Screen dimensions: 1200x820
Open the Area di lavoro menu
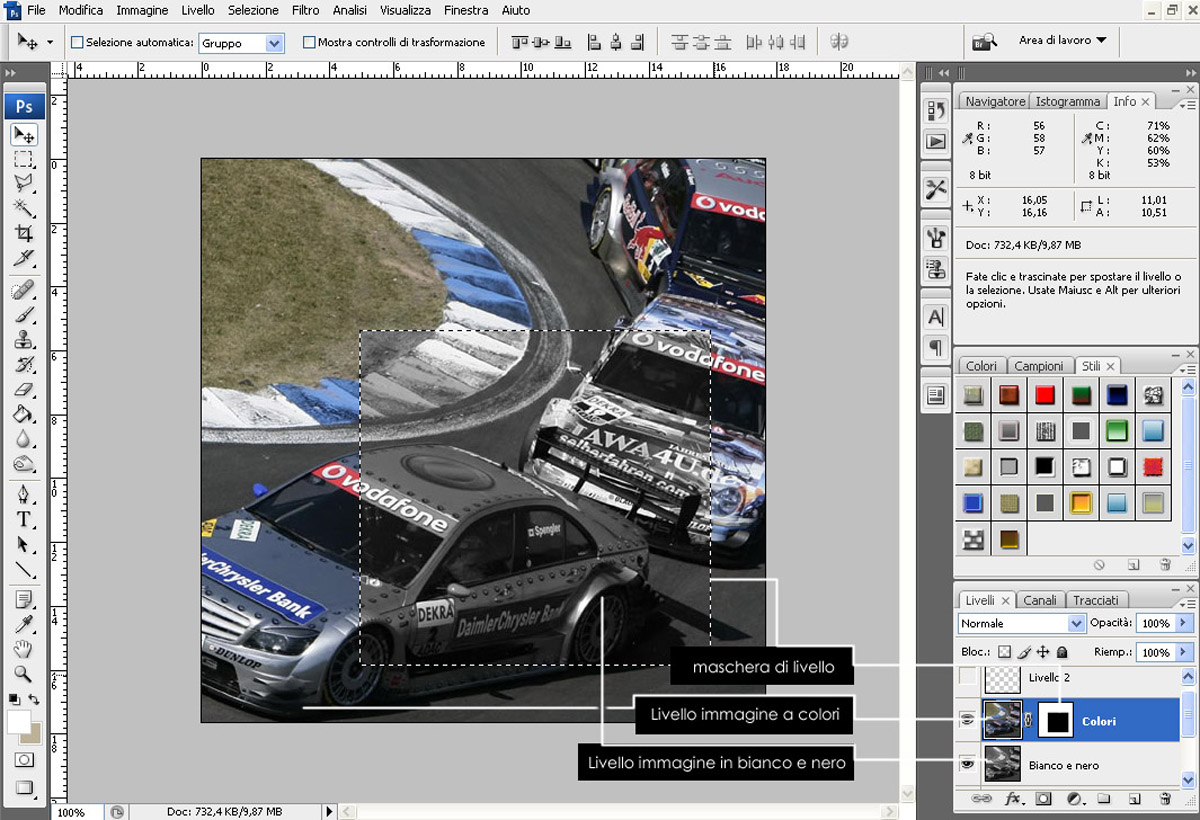(x=1062, y=41)
